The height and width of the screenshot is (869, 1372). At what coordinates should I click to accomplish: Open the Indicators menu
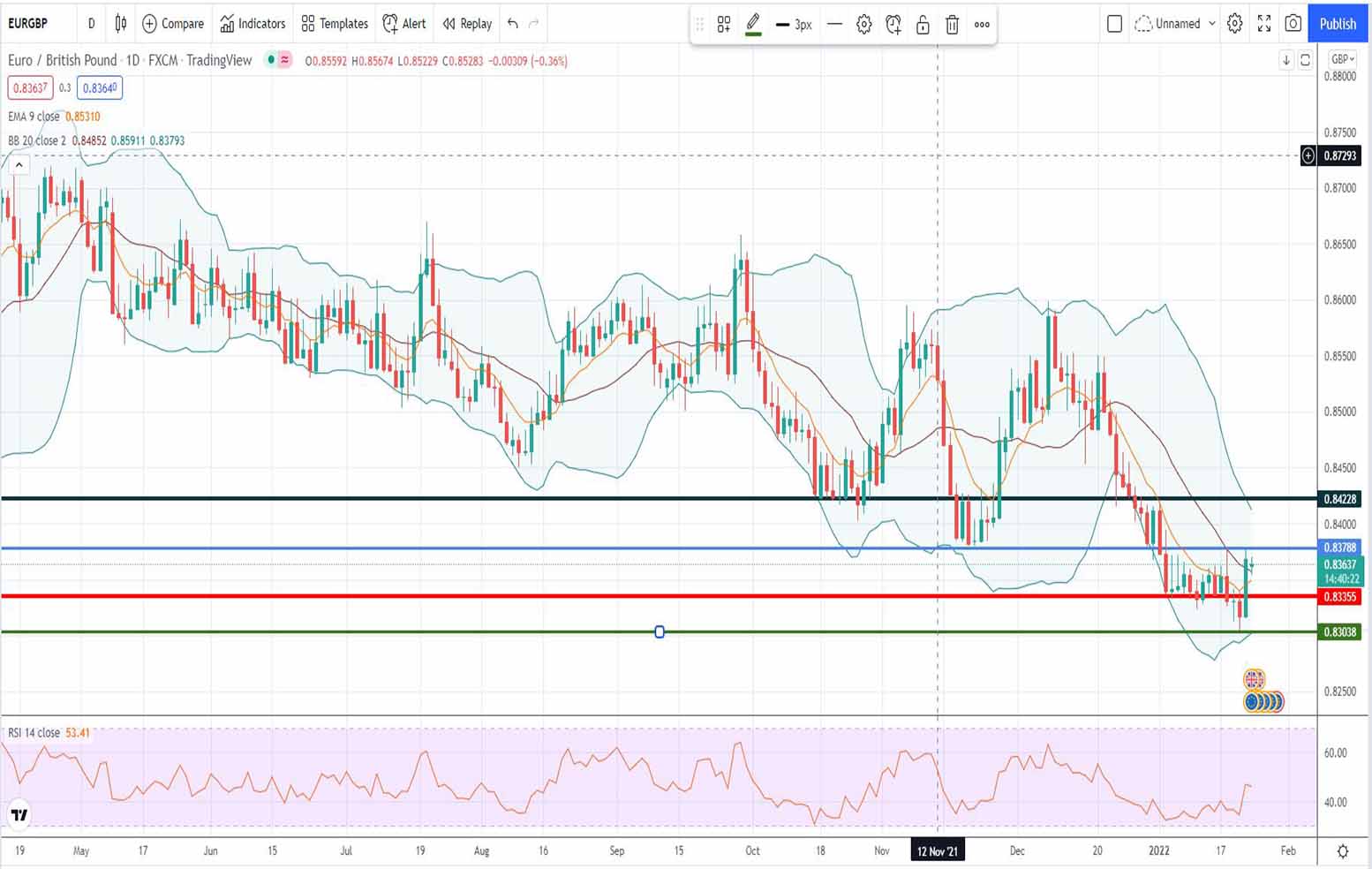253,24
